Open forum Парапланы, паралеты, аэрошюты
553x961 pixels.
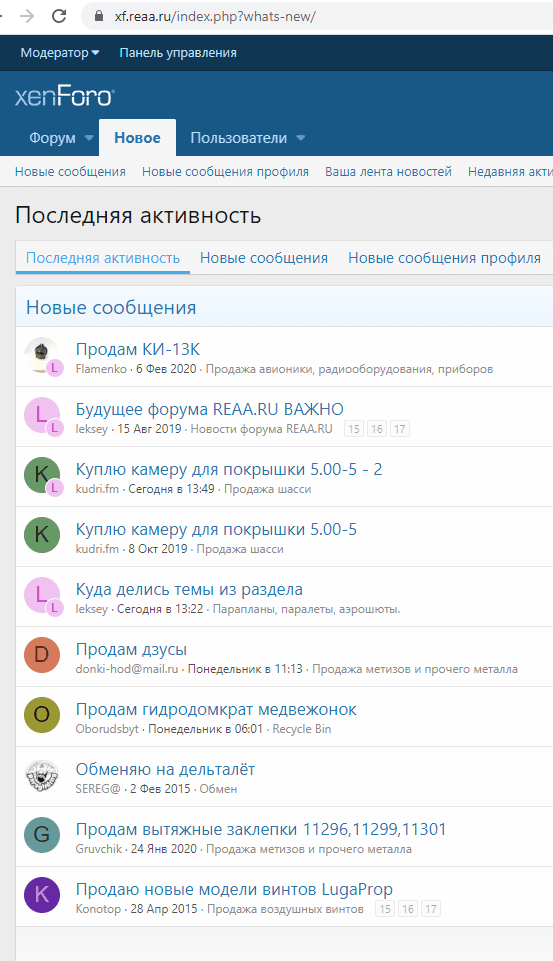point(307,609)
